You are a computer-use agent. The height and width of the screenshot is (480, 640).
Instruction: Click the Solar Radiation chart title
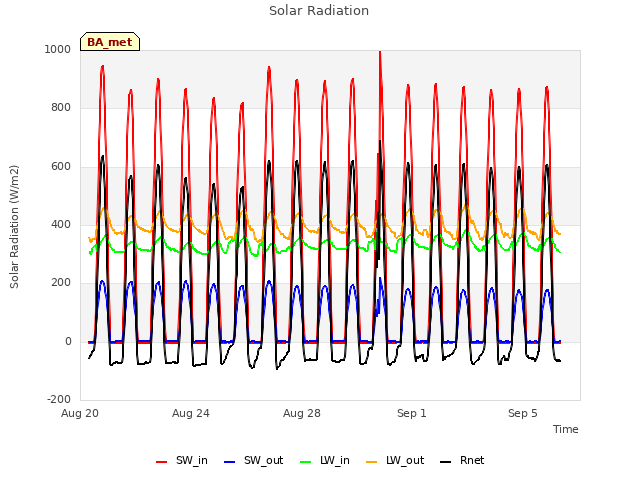coord(319,11)
